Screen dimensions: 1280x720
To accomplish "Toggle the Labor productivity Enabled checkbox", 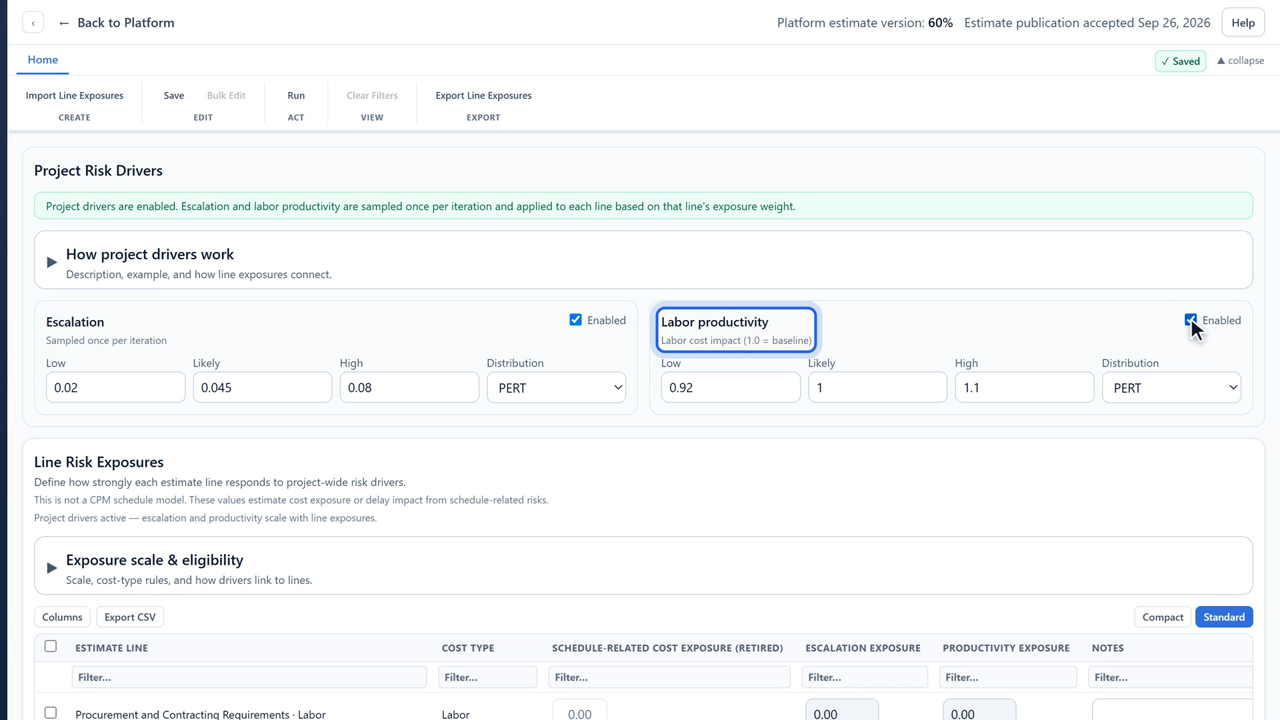I will pos(1191,320).
